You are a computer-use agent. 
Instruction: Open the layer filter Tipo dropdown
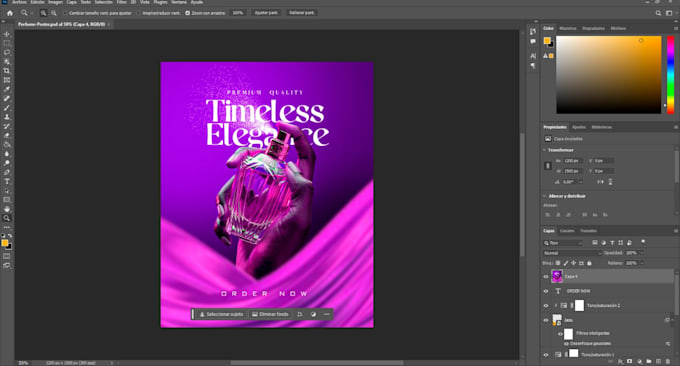[562, 243]
